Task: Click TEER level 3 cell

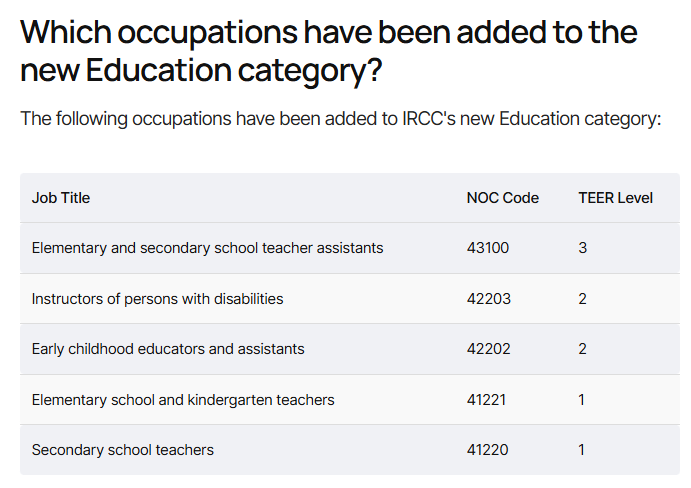Action: click(583, 248)
